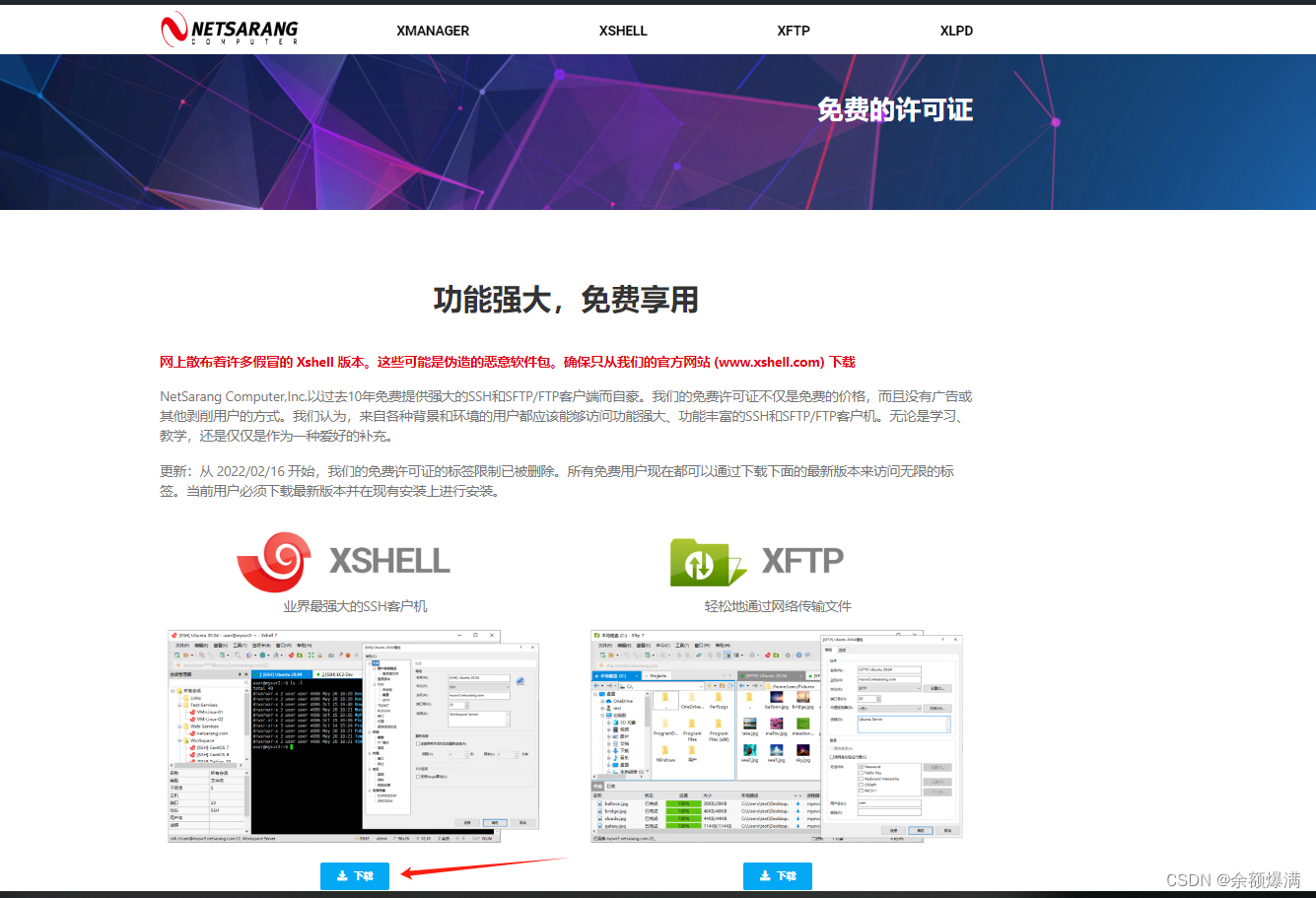The image size is (1316, 898).
Task: Click the Xftp download button
Action: tap(778, 875)
